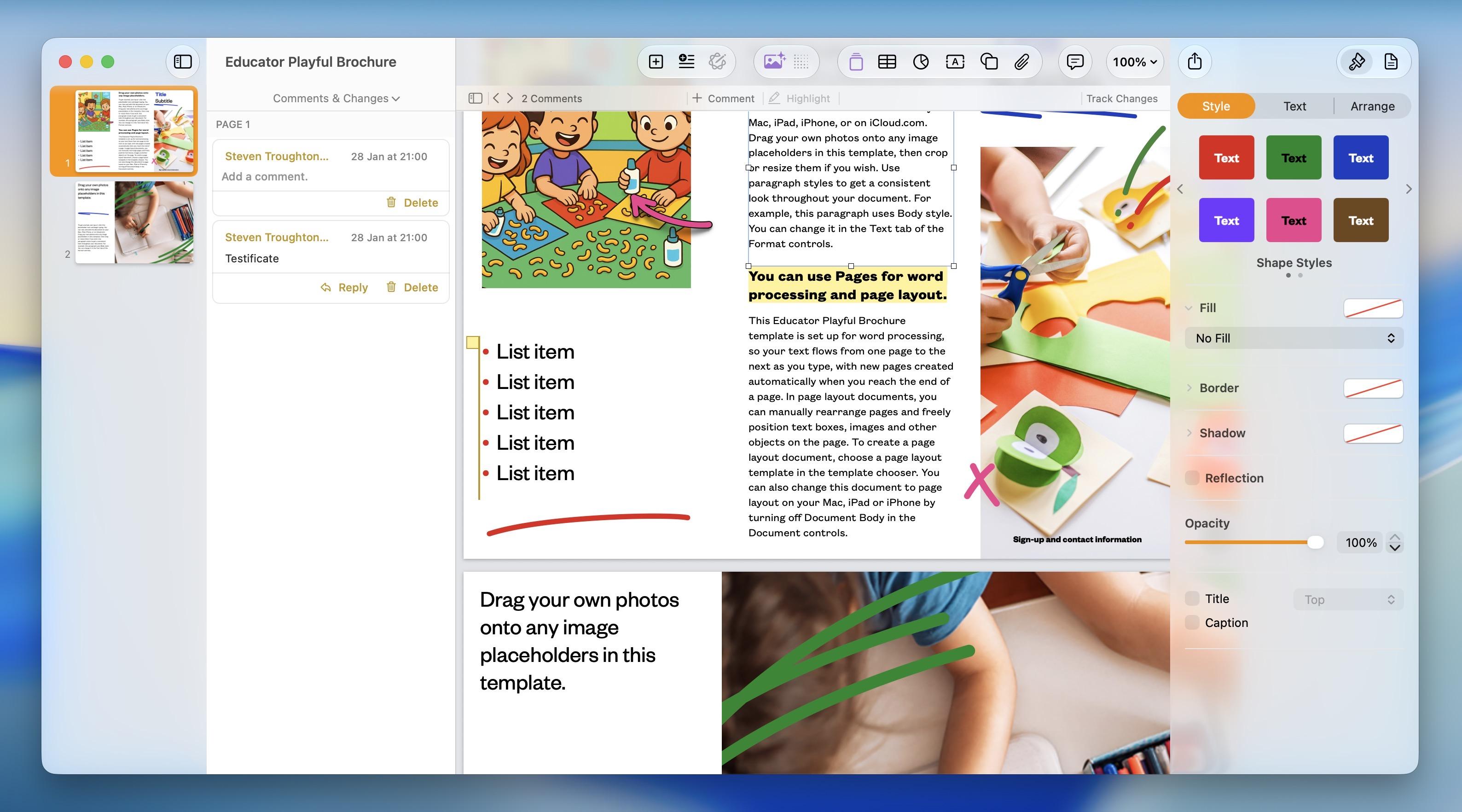Viewport: 1462px width, 812px height.
Task: Click the trash icon on the empty comment
Action: 391,202
